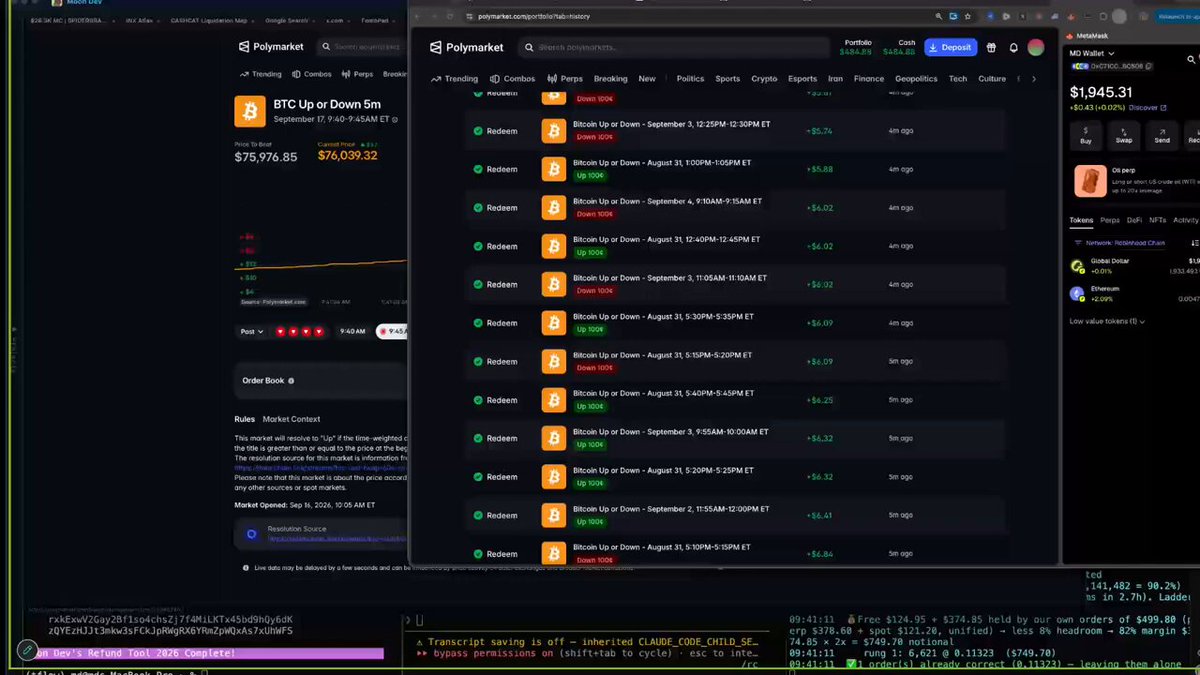Screen dimensions: 1200x675
Task: Click the Order Book info icon in back window
Action: click(292, 381)
